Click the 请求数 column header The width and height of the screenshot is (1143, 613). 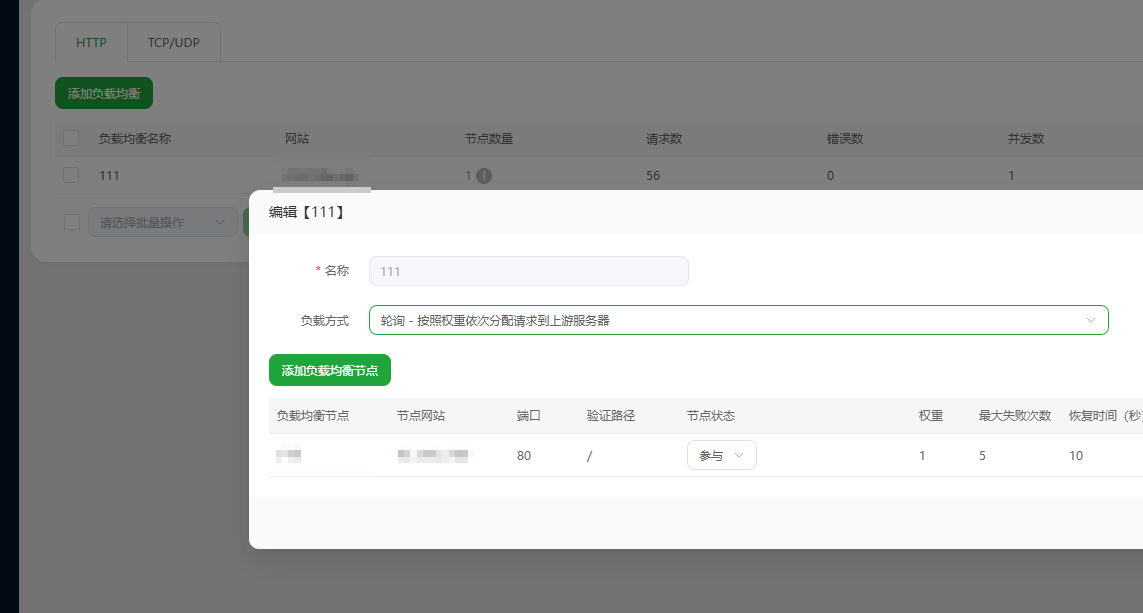click(x=664, y=138)
